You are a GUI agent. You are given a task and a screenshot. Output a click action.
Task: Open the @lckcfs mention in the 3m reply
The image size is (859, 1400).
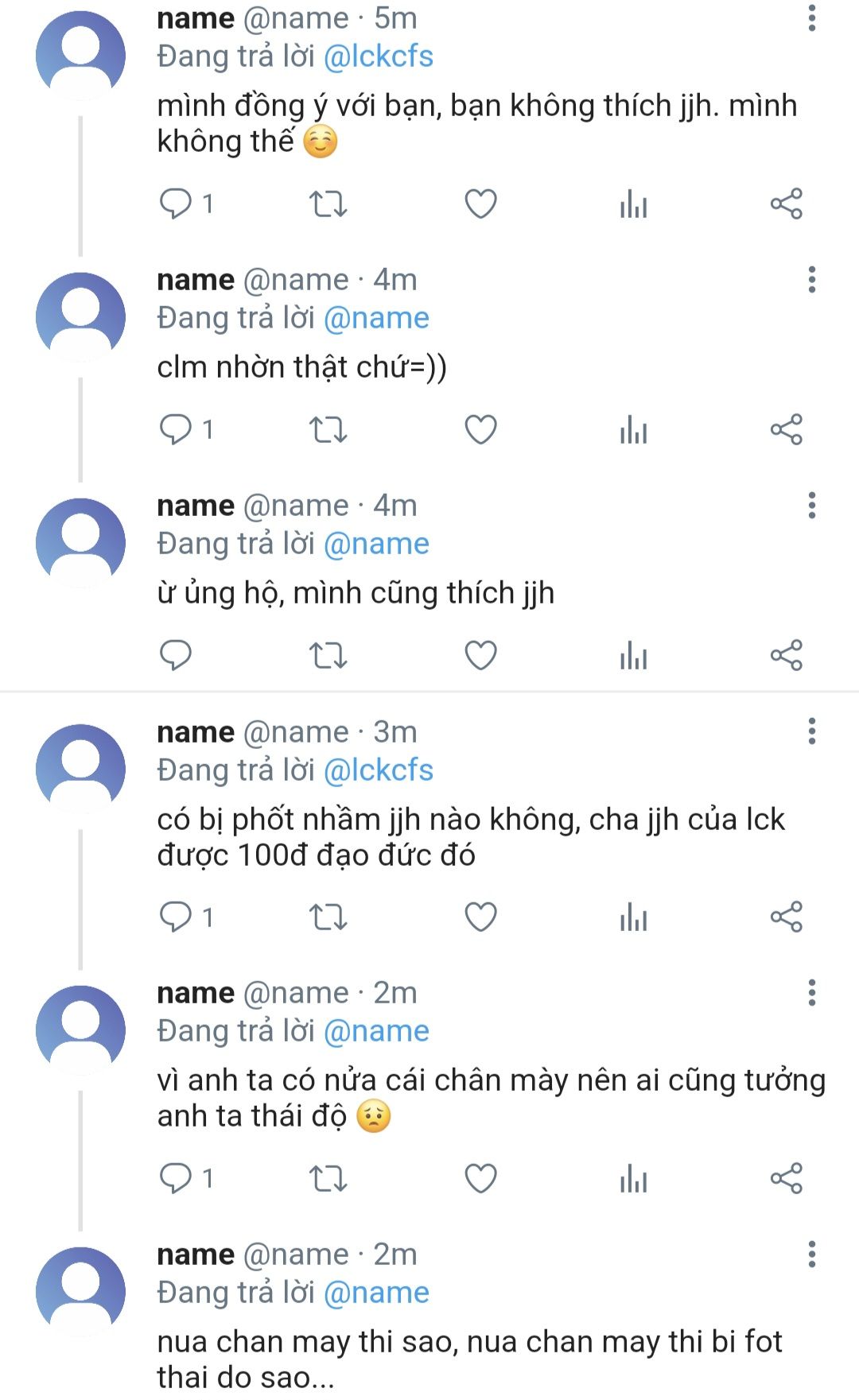tap(379, 770)
